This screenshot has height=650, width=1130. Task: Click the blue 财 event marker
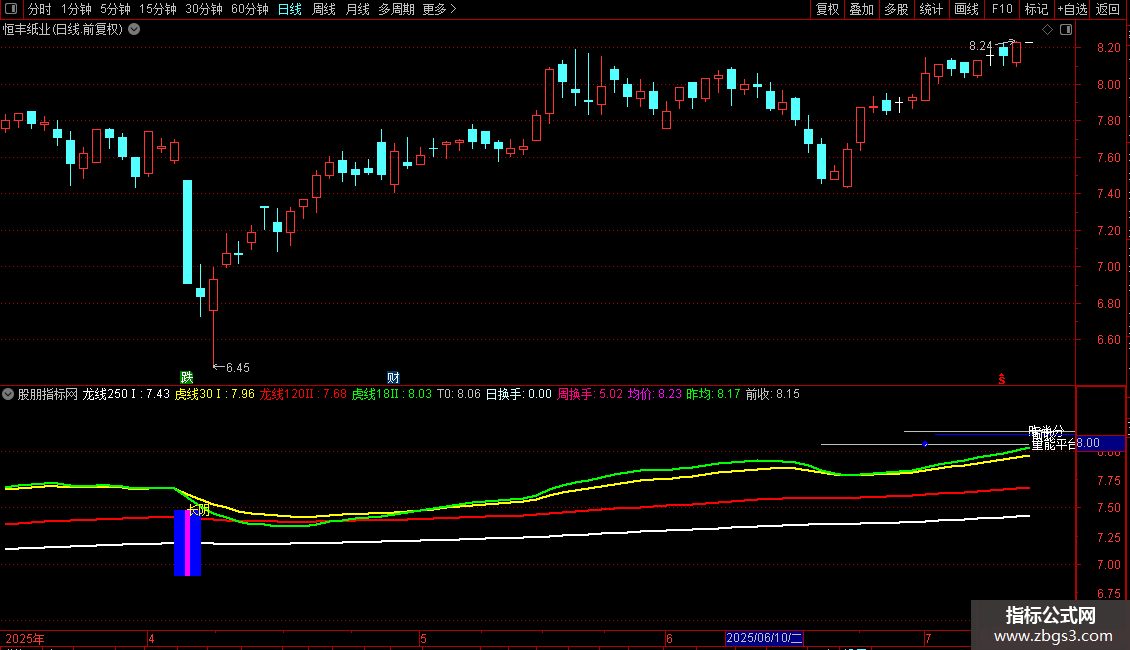pyautogui.click(x=393, y=378)
